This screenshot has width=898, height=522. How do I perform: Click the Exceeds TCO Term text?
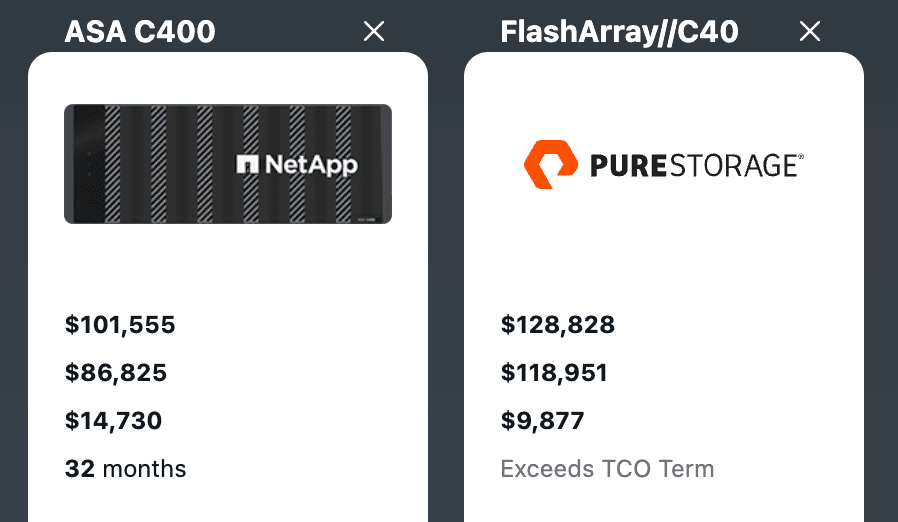click(x=607, y=469)
